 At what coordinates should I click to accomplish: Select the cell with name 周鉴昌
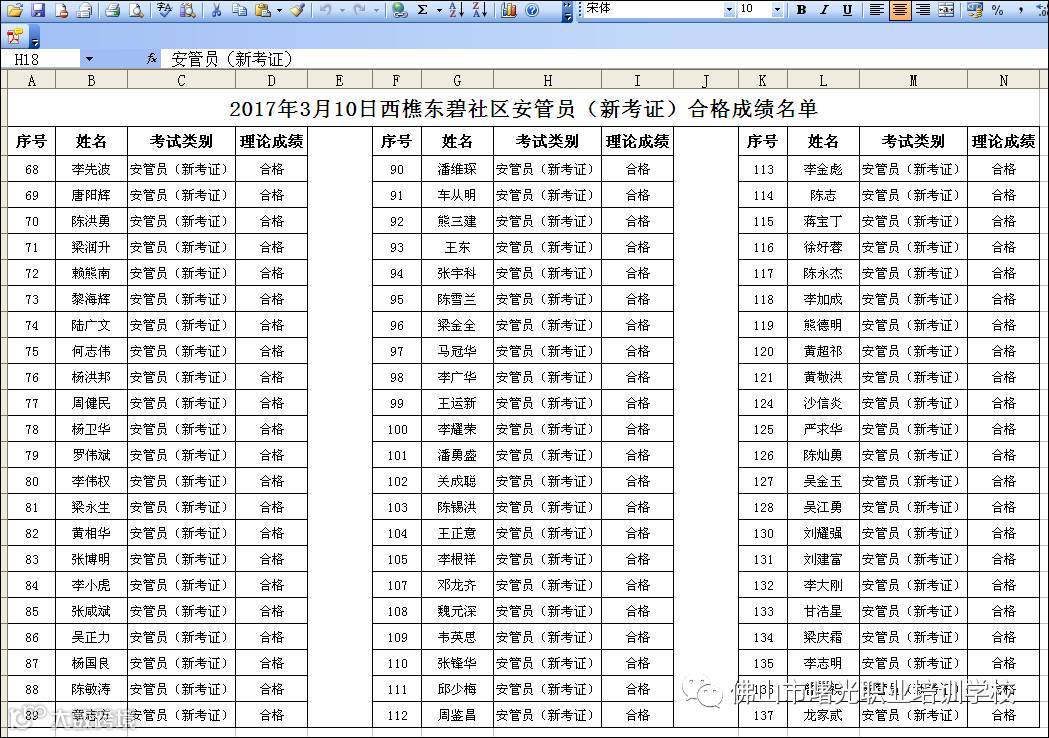[457, 715]
